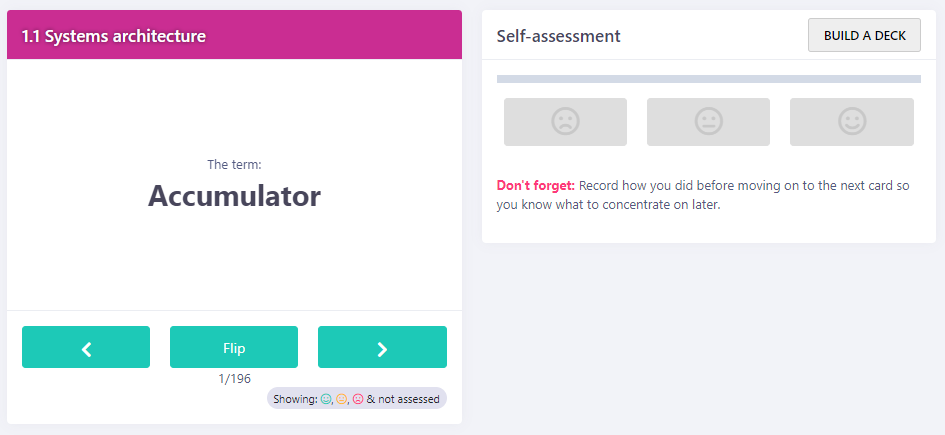Advance to the next flashcard arrow
This screenshot has height=435, width=945.
(382, 347)
